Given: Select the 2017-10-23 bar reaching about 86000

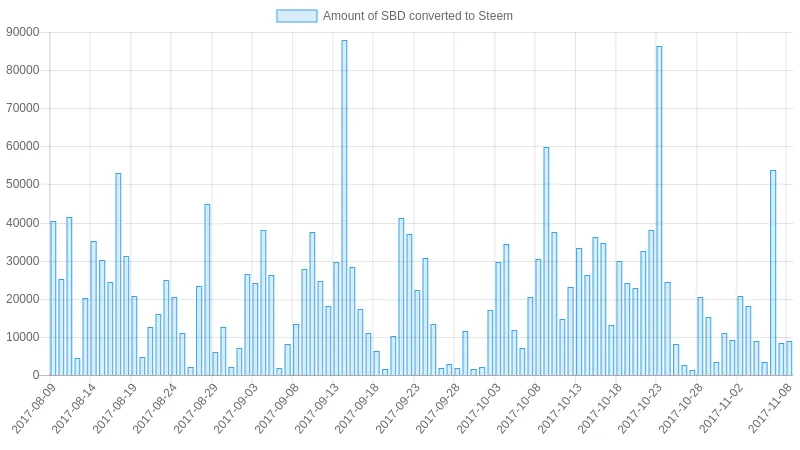Looking at the screenshot, I should (x=659, y=211).
